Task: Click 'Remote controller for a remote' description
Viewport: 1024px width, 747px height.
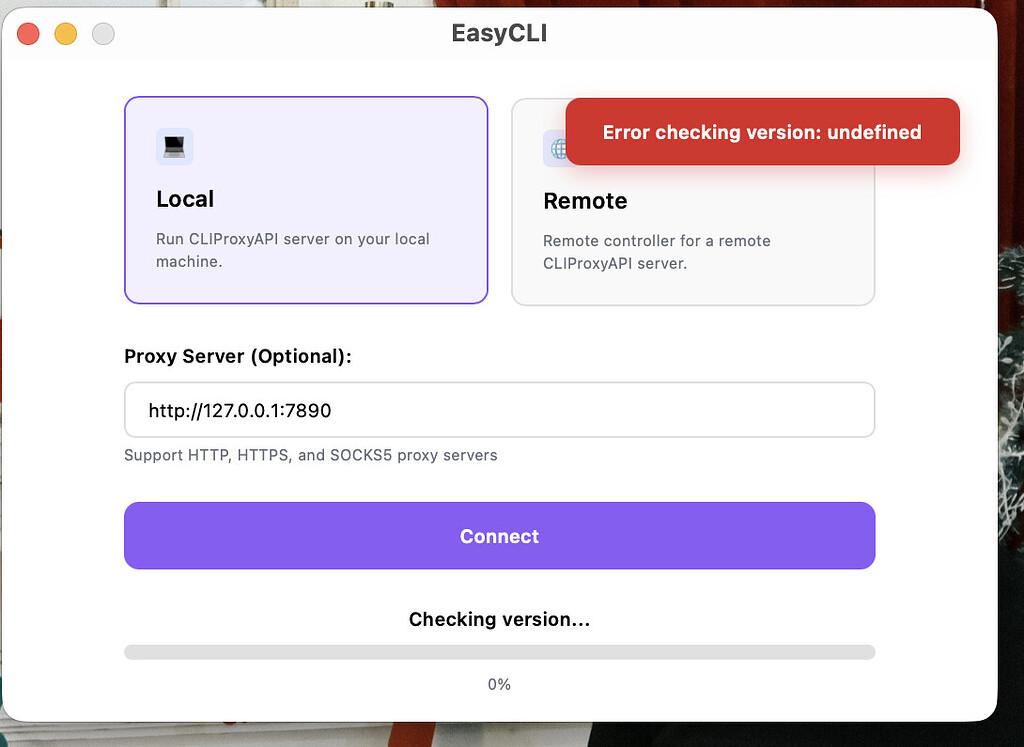Action: coord(657,252)
